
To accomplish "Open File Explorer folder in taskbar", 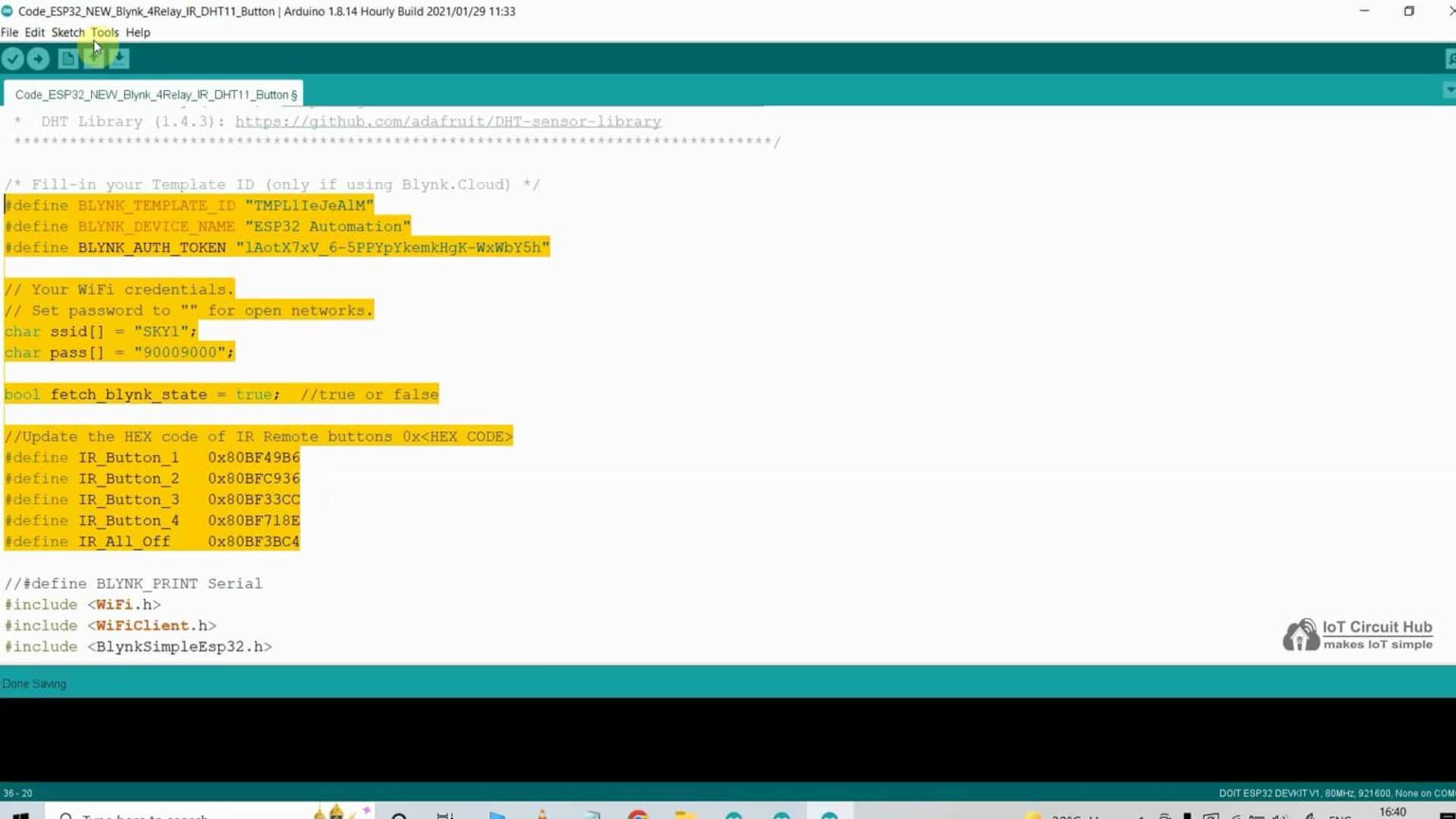I will (685, 814).
